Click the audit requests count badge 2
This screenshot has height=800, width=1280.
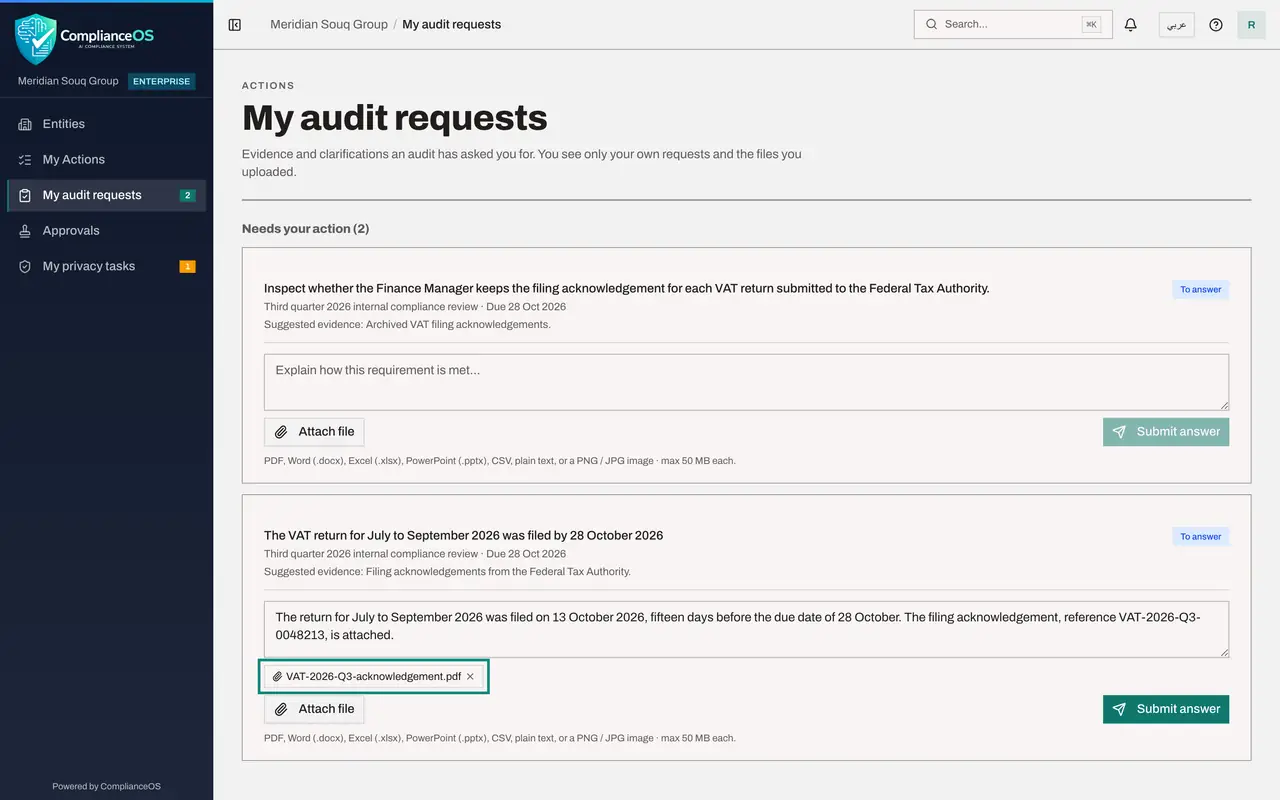coord(187,195)
